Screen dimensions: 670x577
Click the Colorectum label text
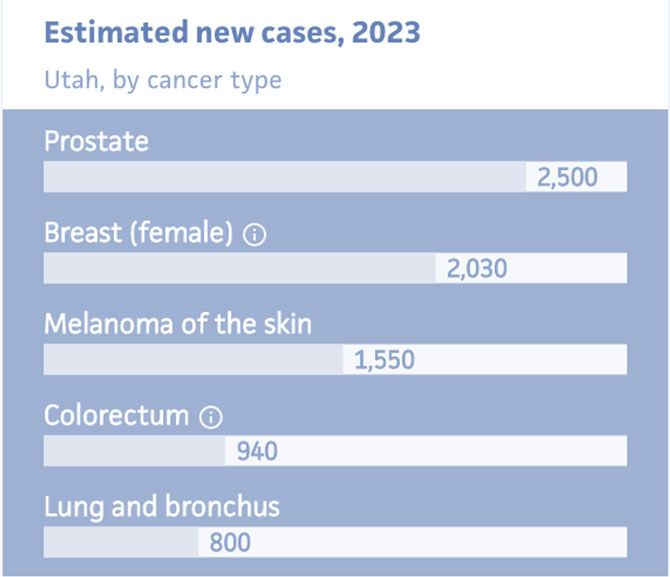tap(116, 416)
